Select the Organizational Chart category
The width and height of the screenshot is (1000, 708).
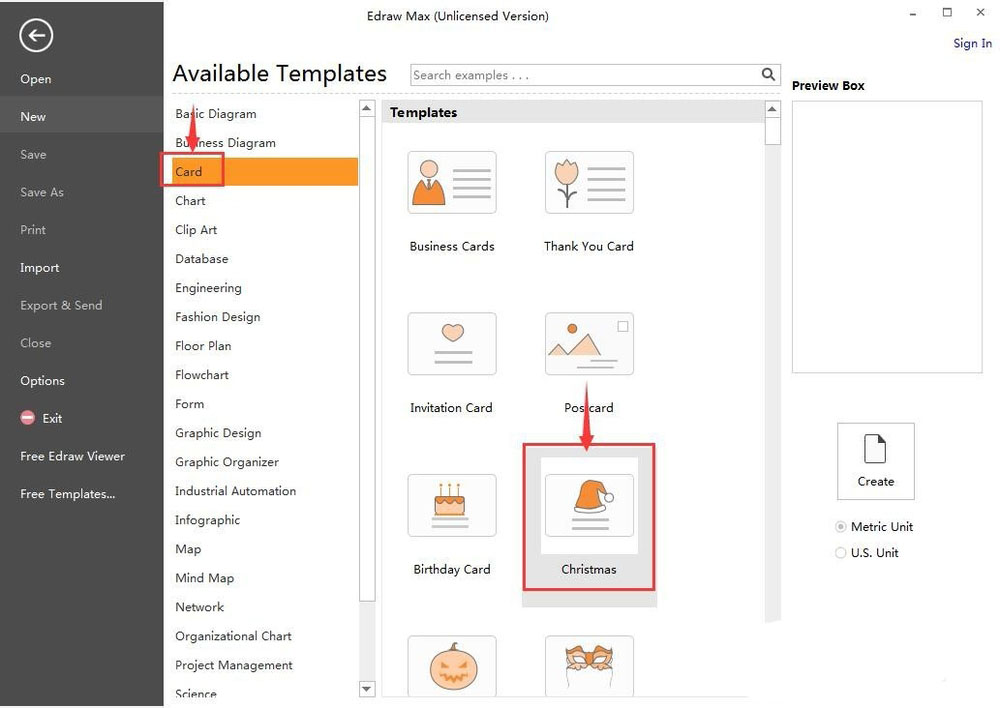point(233,636)
